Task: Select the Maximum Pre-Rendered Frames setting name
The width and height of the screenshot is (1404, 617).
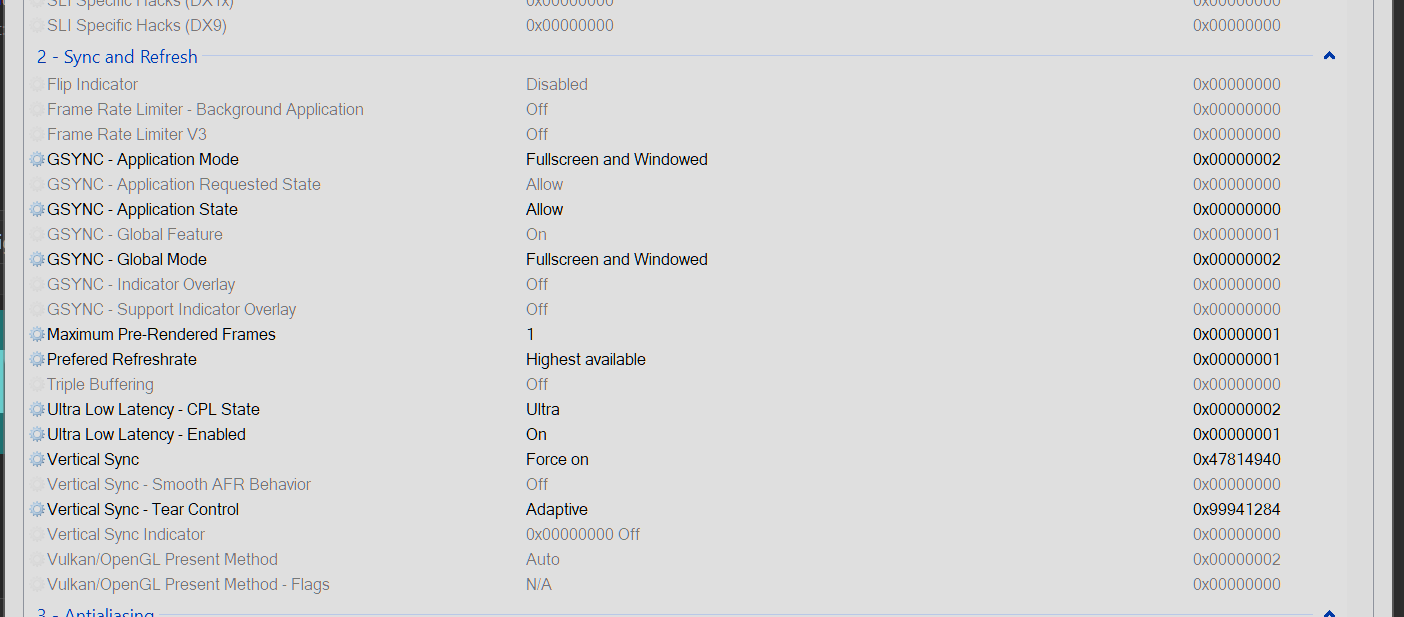Action: pyautogui.click(x=161, y=335)
